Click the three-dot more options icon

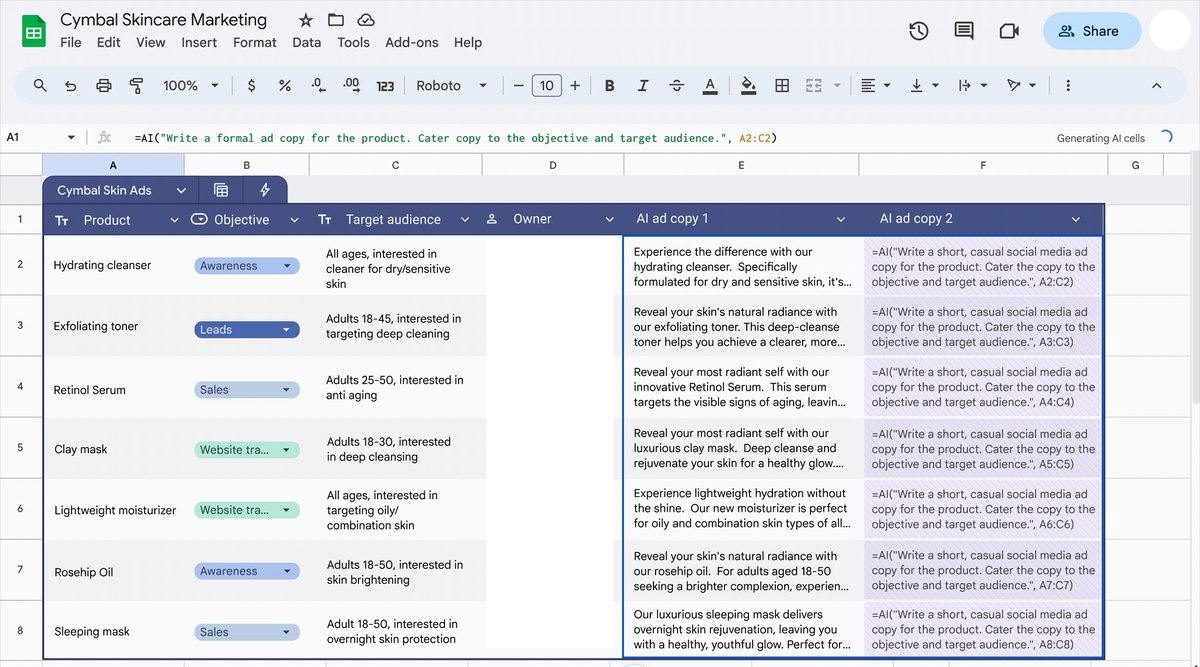(1068, 86)
